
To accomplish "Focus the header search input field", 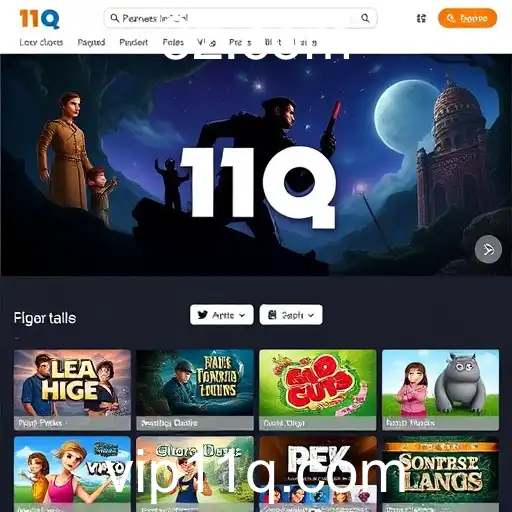I will click(x=240, y=18).
